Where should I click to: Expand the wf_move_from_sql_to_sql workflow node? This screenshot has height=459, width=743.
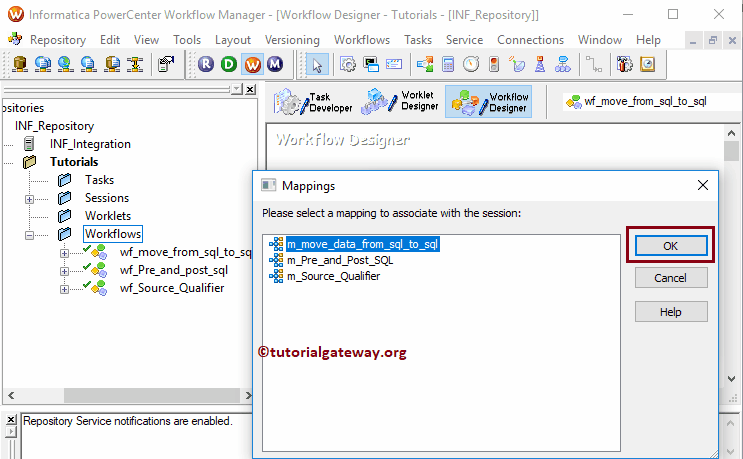pos(64,253)
